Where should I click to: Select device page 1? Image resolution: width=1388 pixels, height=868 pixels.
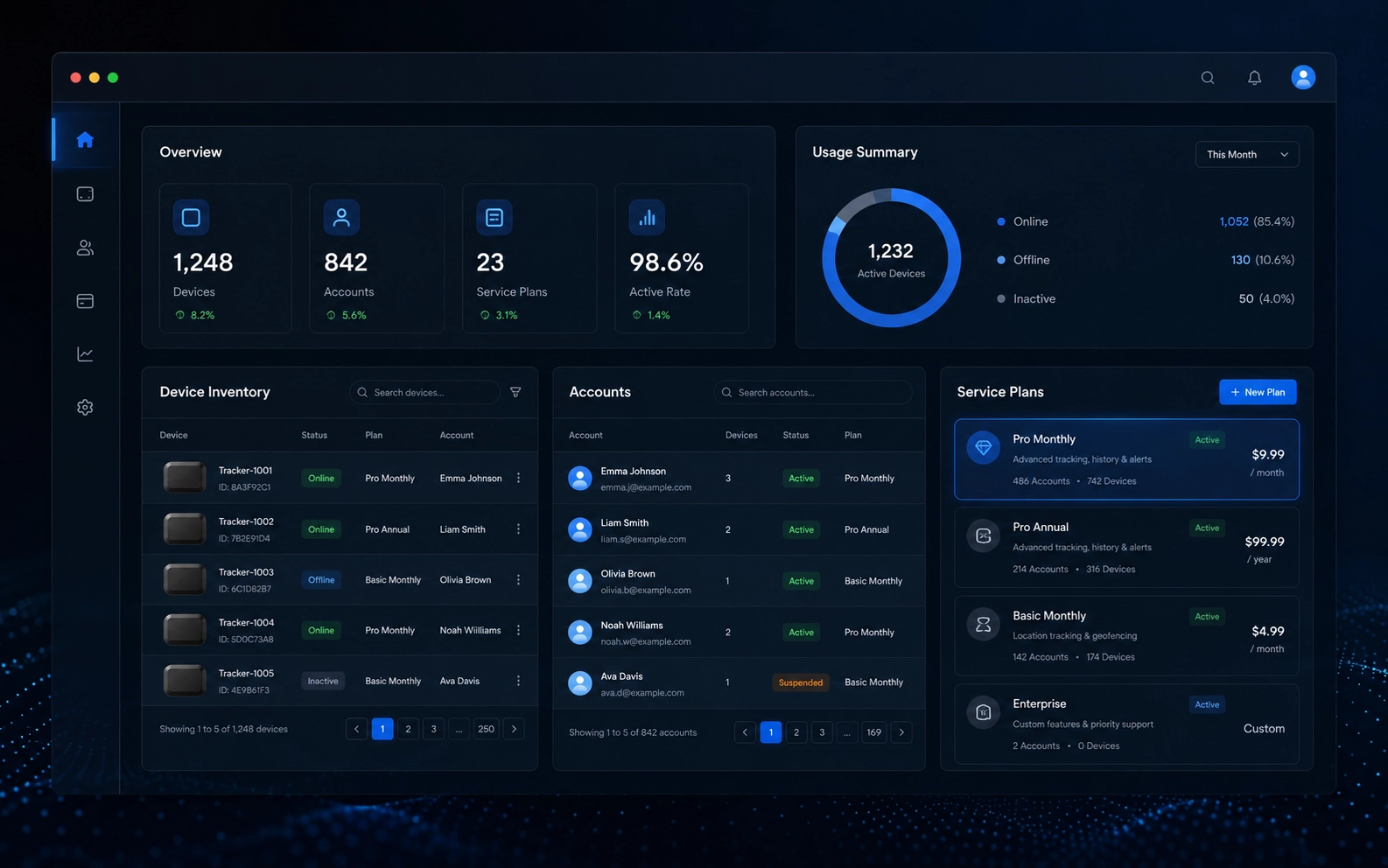click(x=382, y=729)
